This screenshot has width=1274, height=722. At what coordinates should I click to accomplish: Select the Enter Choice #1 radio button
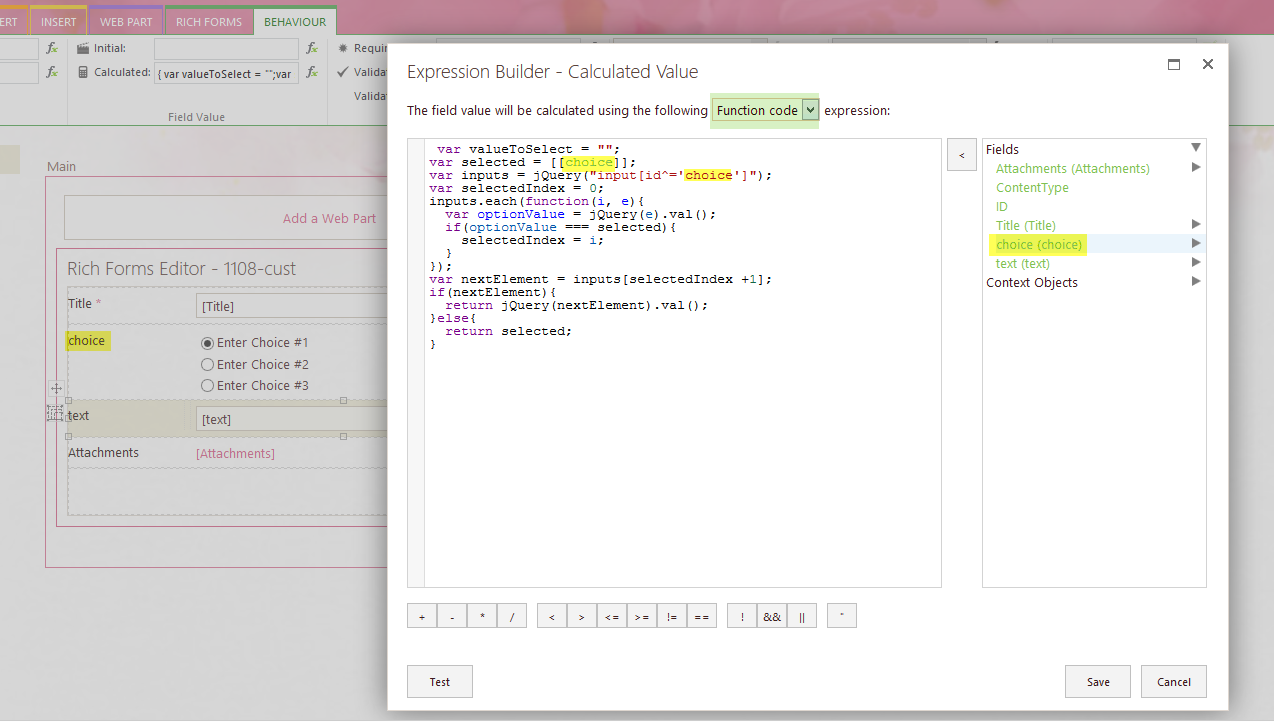tap(208, 343)
